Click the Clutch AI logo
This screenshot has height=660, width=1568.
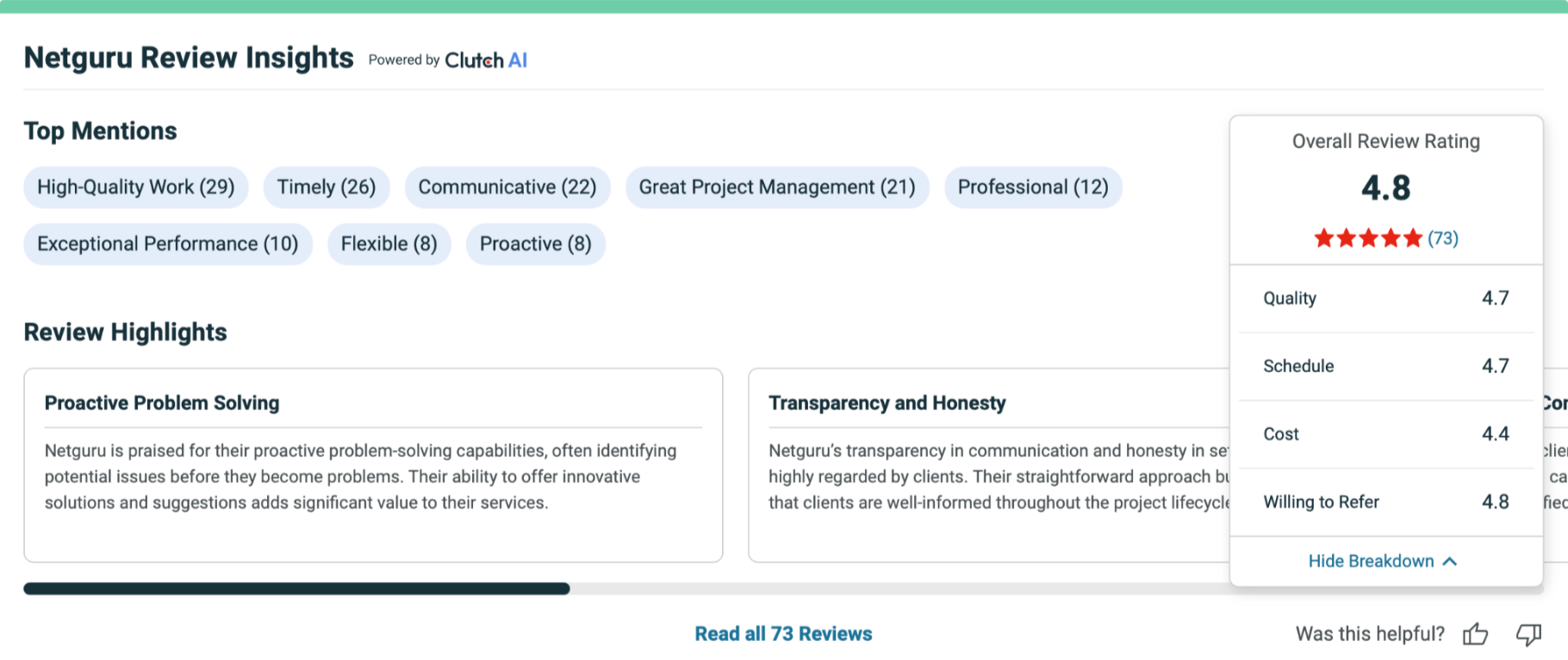[486, 60]
